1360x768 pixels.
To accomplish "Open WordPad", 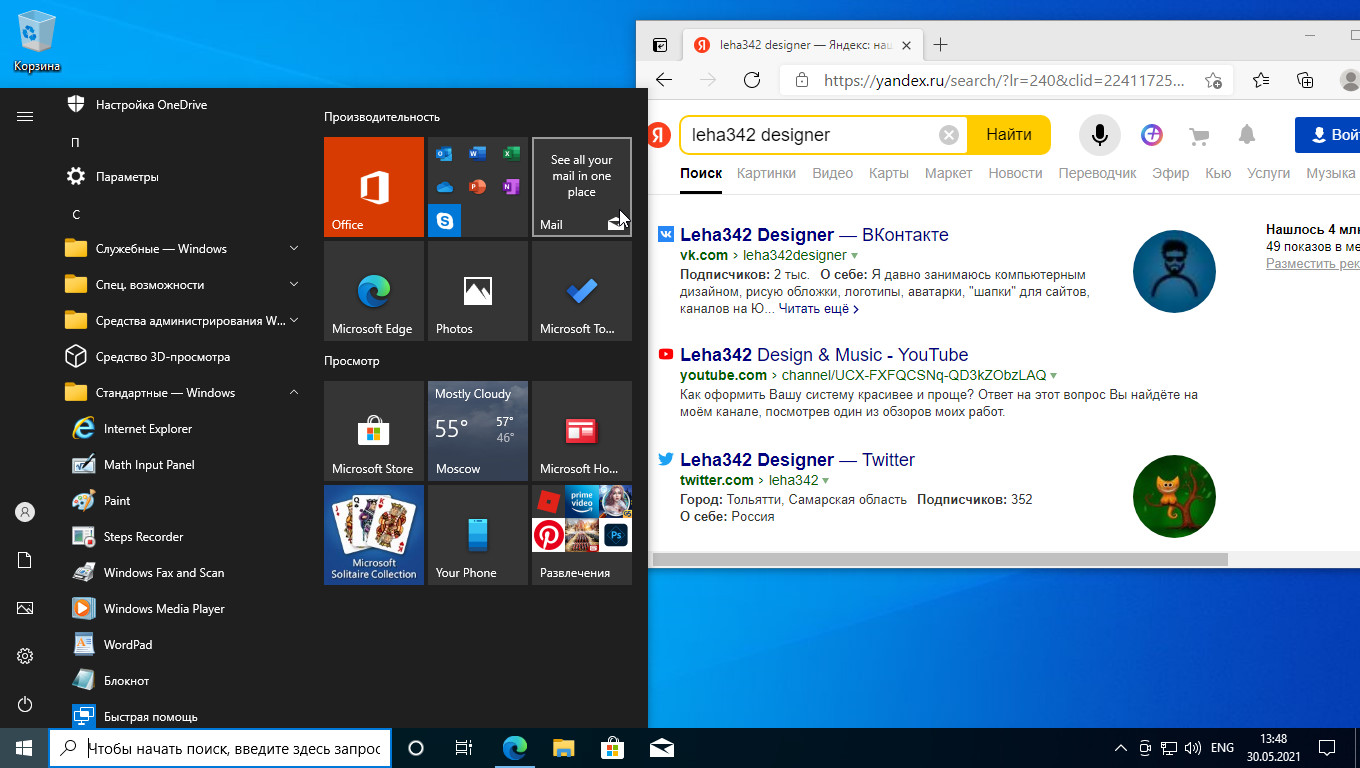I will coord(184,645).
